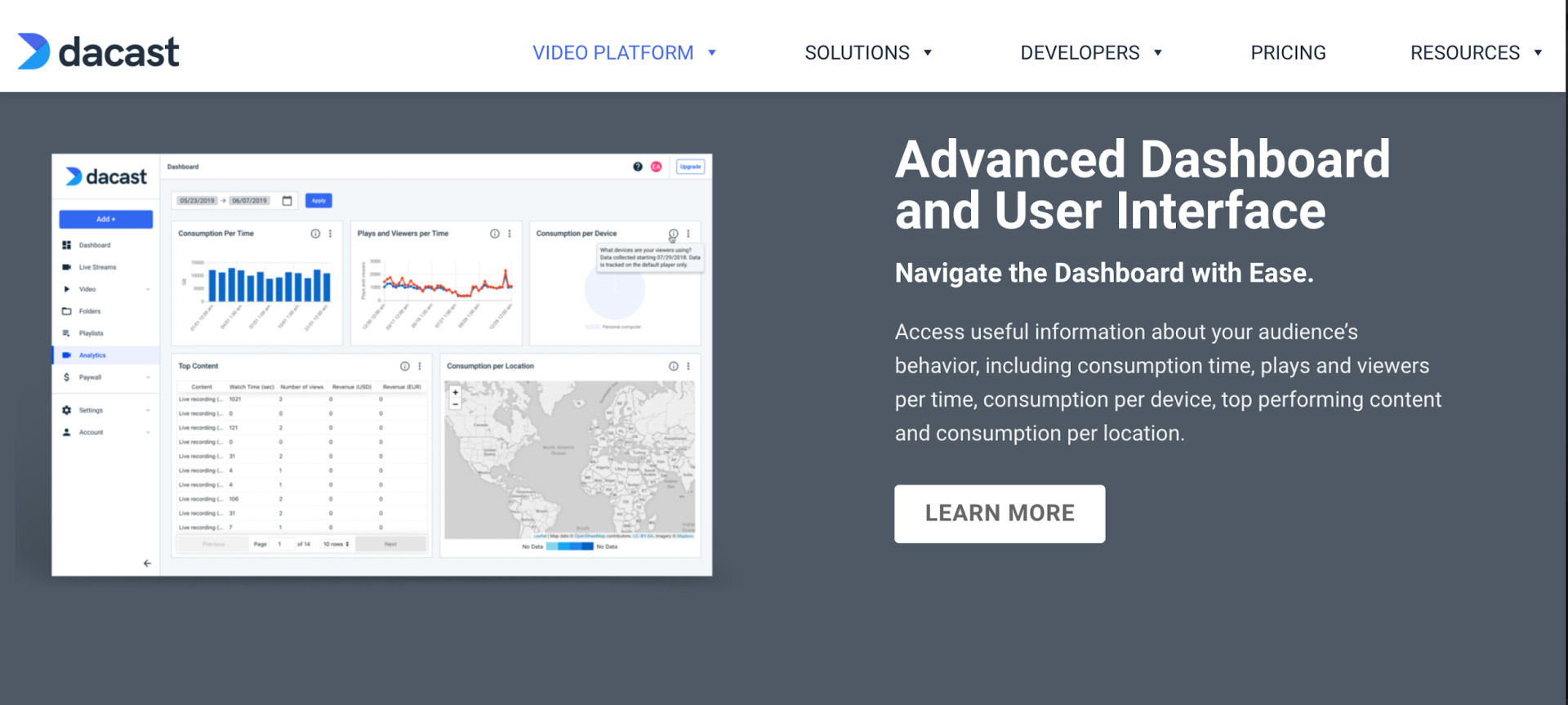This screenshot has width=1568, height=705.
Task: Open Top Content options menu
Action: 420,366
